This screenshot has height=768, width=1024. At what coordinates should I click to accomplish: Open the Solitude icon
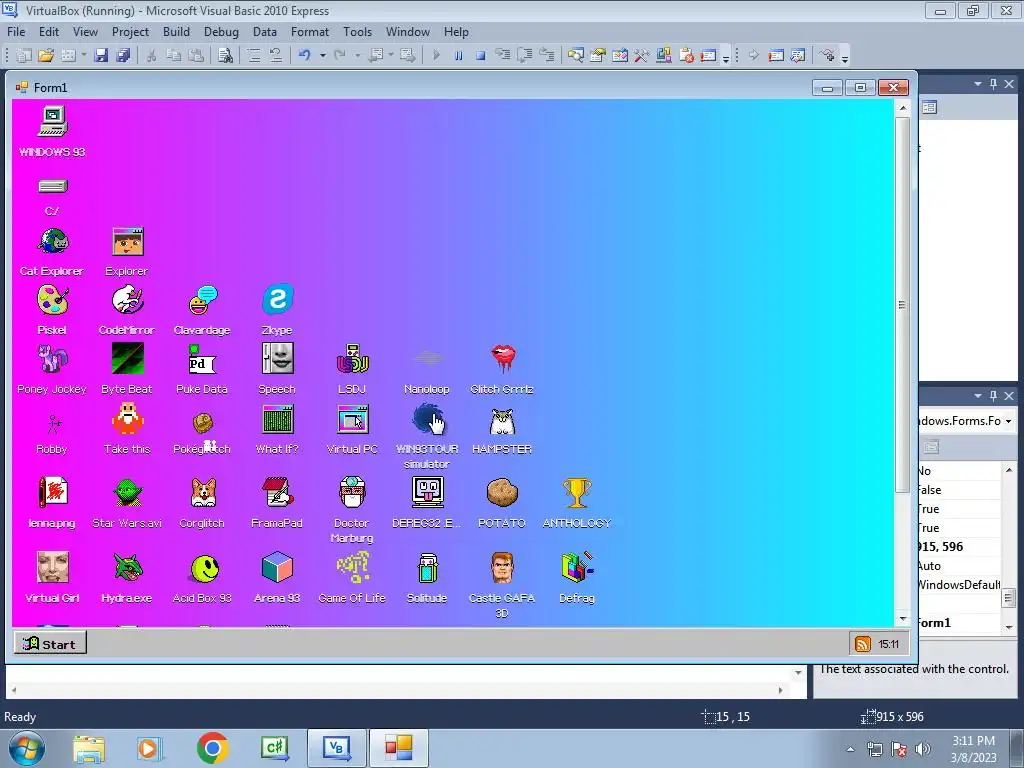pos(428,568)
